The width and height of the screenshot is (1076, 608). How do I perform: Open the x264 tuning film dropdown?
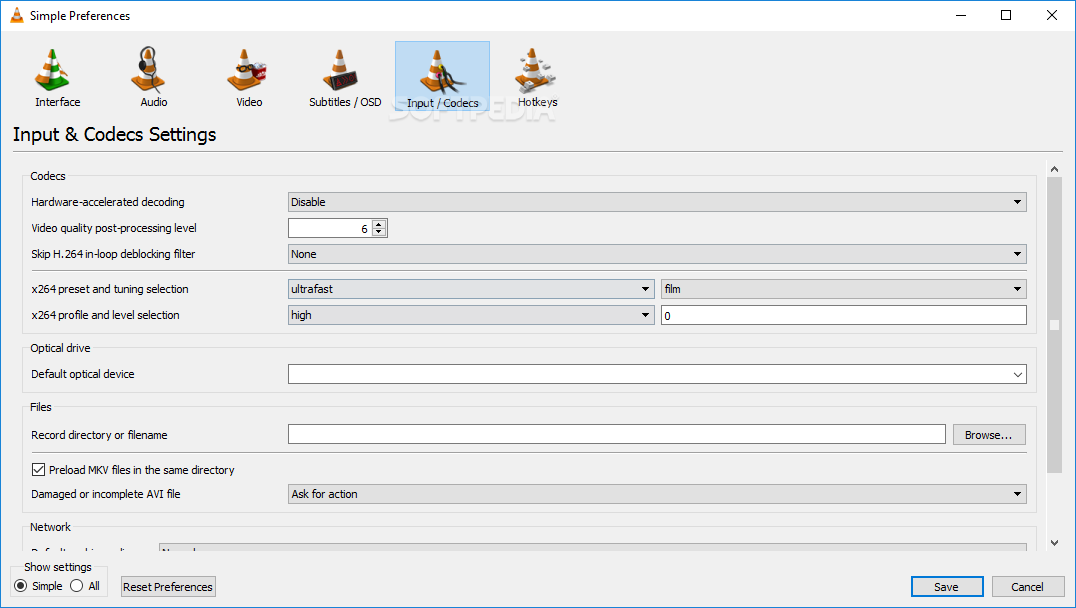[x=843, y=289]
